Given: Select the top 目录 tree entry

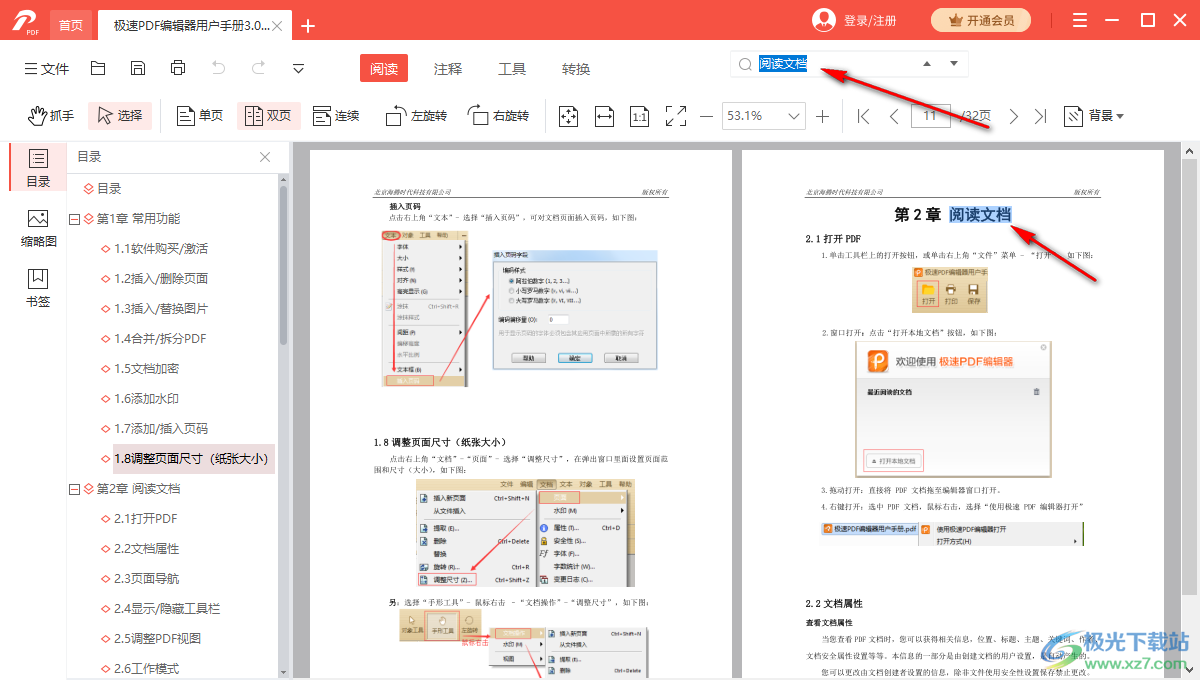Looking at the screenshot, I should pos(109,188).
